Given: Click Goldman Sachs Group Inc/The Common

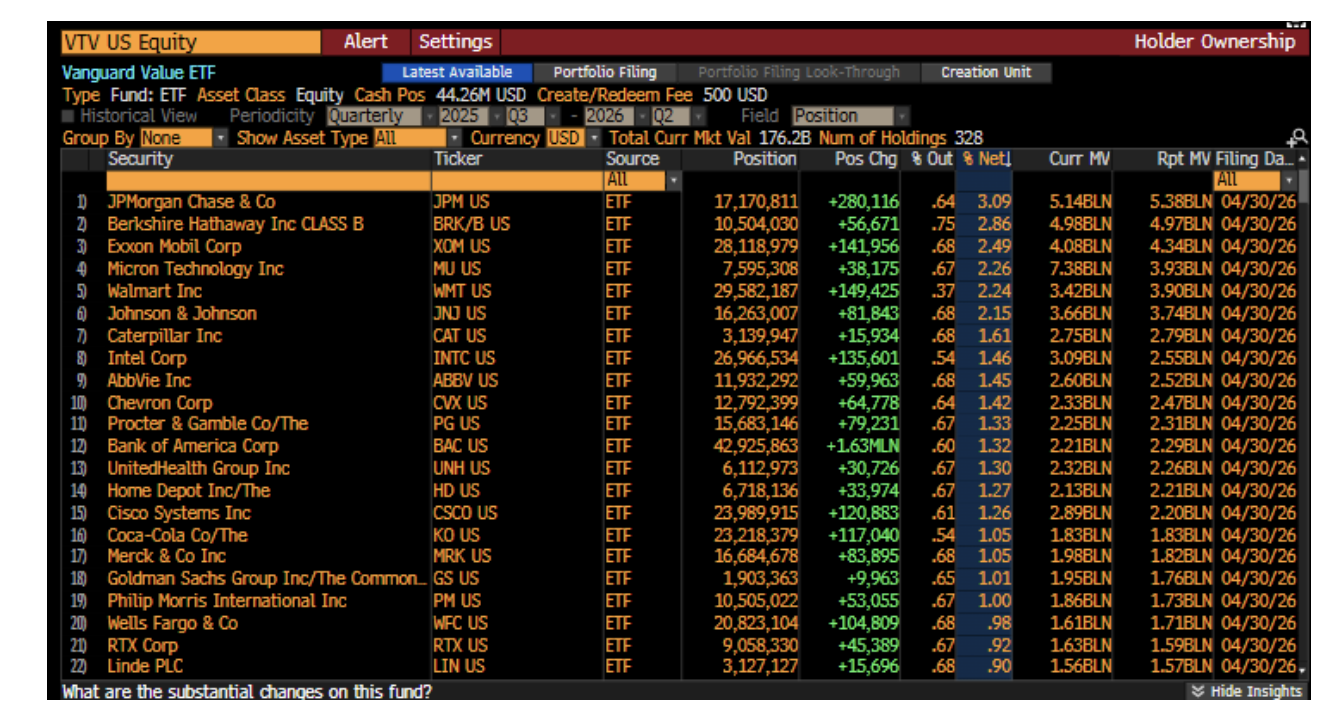Looking at the screenshot, I should (267, 578).
